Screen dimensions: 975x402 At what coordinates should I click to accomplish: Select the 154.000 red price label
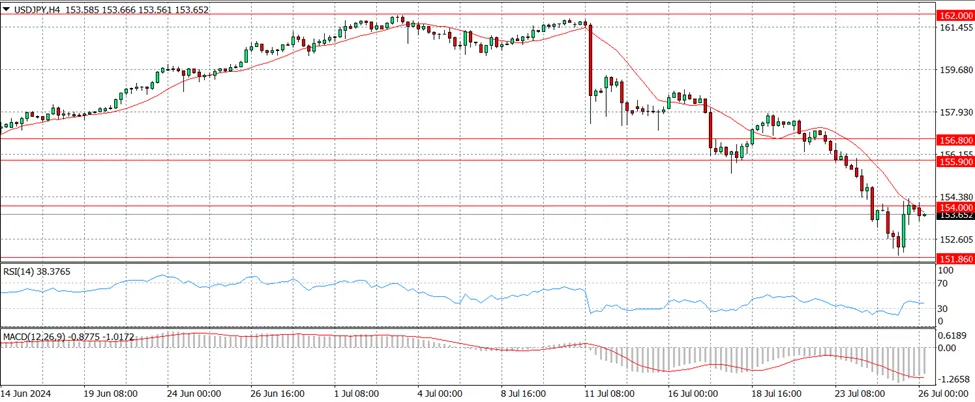point(954,207)
